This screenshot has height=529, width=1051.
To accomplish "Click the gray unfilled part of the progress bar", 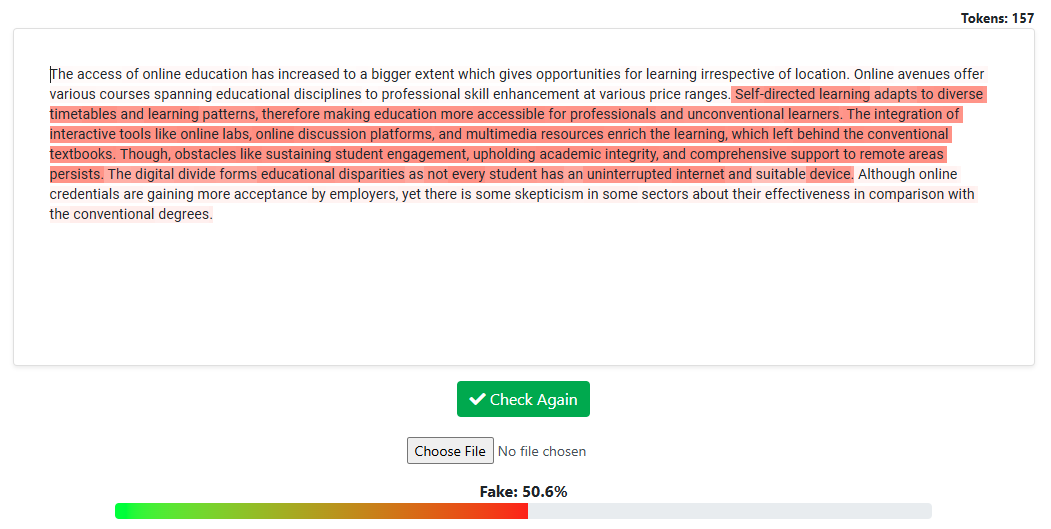I will coord(730,511).
